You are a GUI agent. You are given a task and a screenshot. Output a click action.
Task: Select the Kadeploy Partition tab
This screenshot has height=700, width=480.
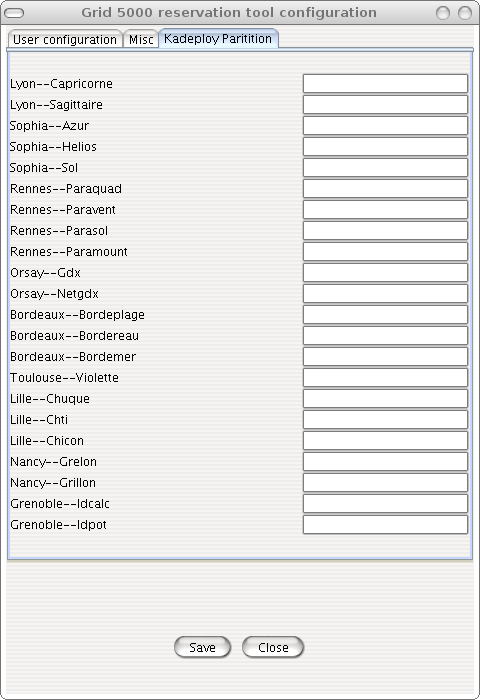(x=218, y=38)
